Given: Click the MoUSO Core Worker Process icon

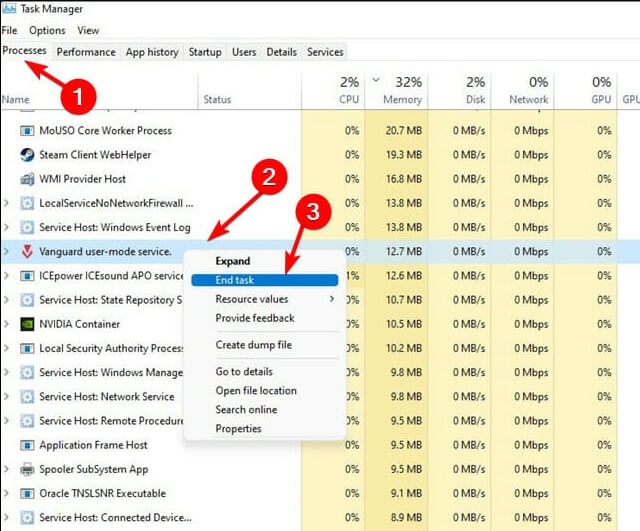Looking at the screenshot, I should (x=28, y=131).
